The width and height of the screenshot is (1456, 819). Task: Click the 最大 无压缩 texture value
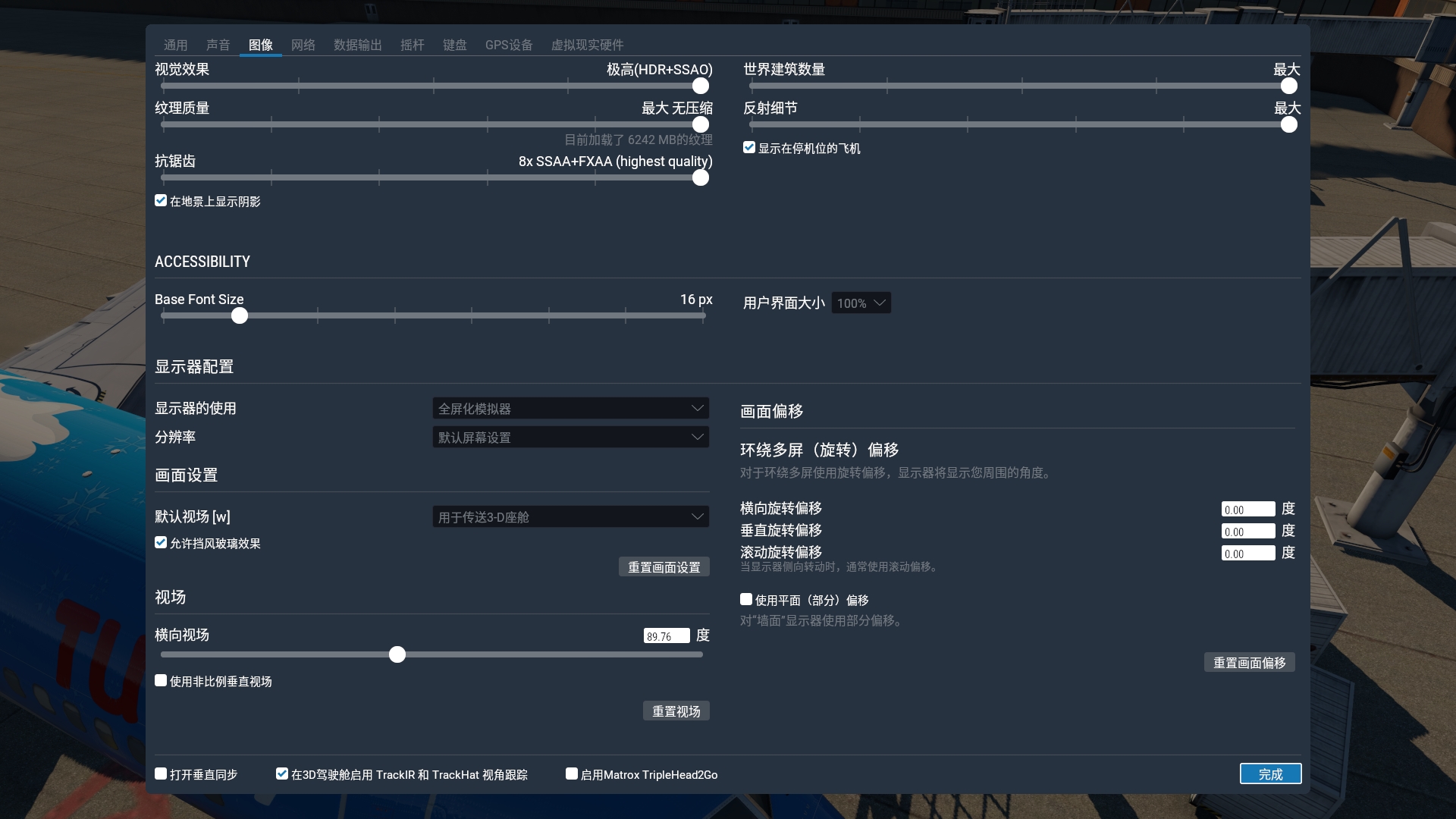pyautogui.click(x=677, y=108)
